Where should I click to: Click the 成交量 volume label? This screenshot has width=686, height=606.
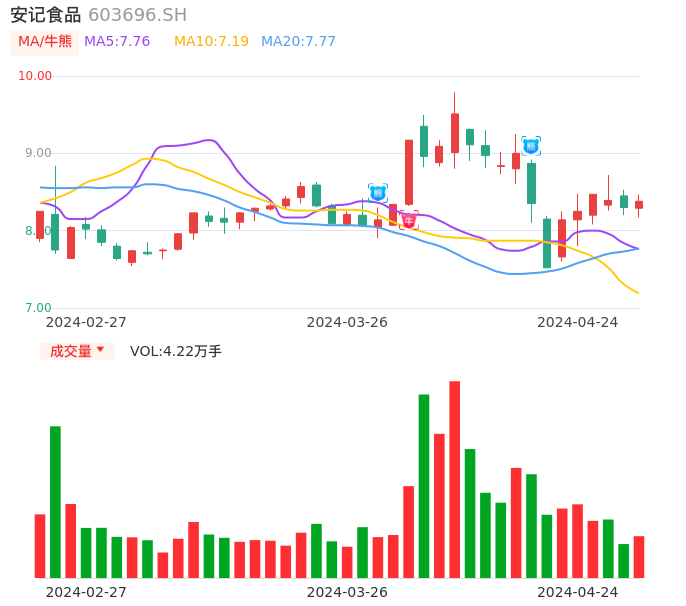tap(70, 351)
